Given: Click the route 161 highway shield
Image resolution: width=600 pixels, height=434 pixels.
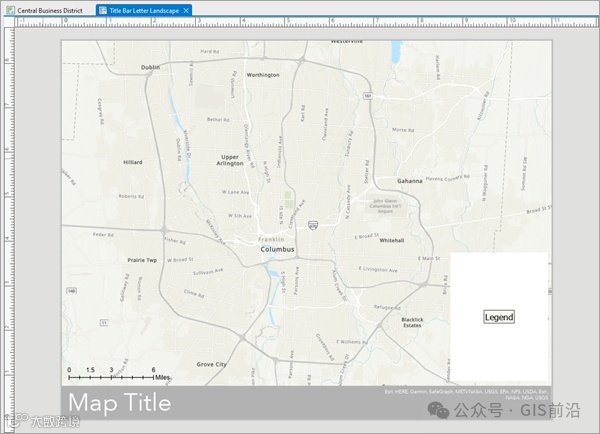Looking at the screenshot, I should click(367, 96).
